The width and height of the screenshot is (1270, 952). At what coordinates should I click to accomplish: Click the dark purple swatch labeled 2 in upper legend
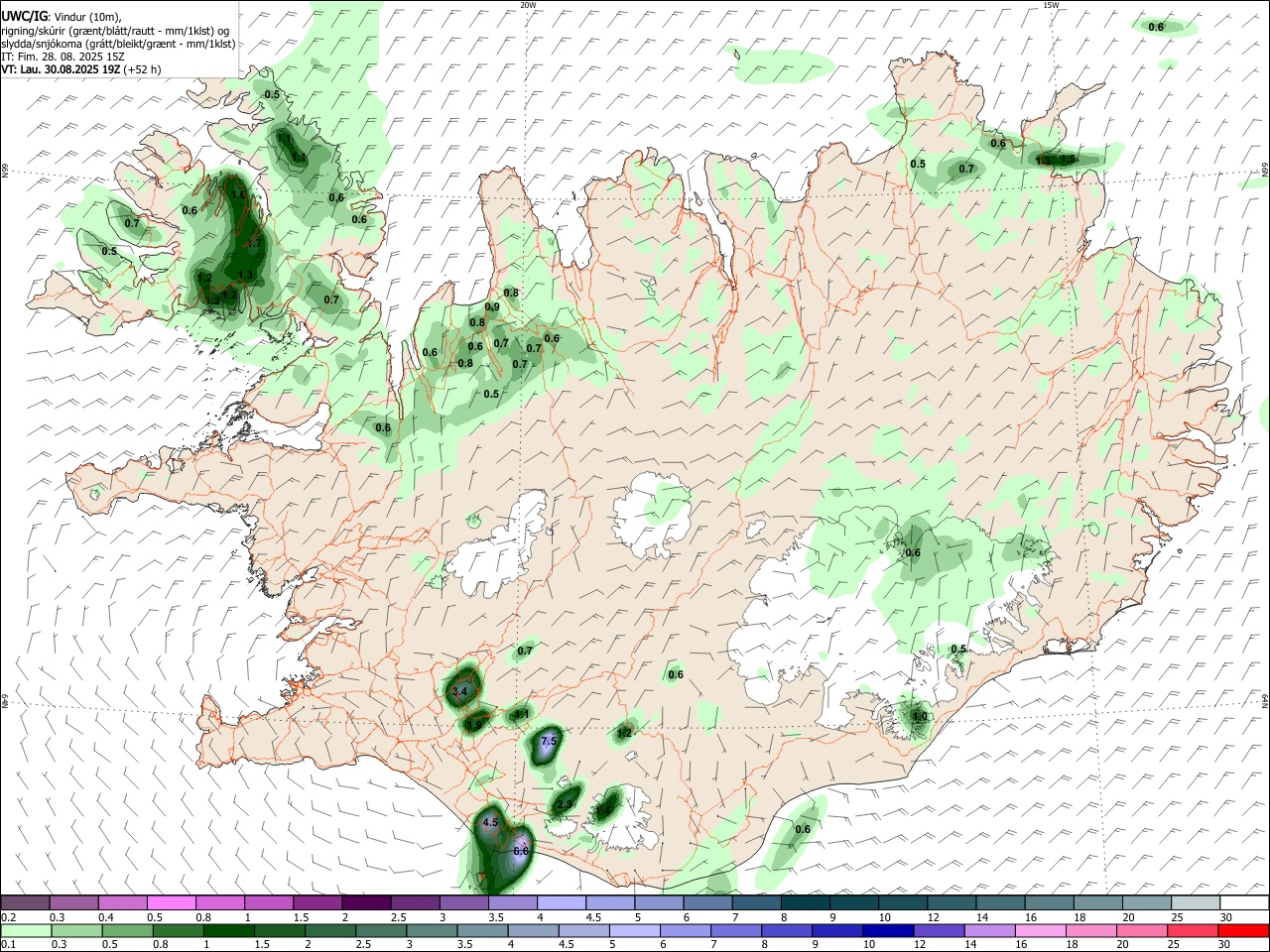click(367, 902)
